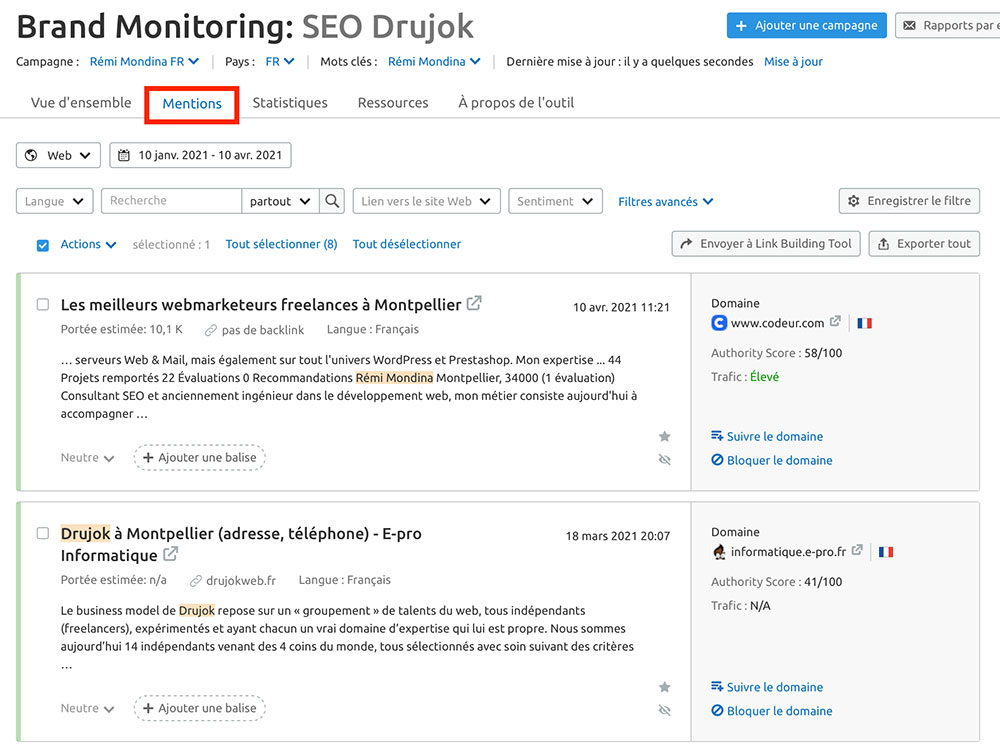Image resolution: width=1000 pixels, height=749 pixels.
Task: Open À propos de l'outil tab
Action: tap(516, 103)
